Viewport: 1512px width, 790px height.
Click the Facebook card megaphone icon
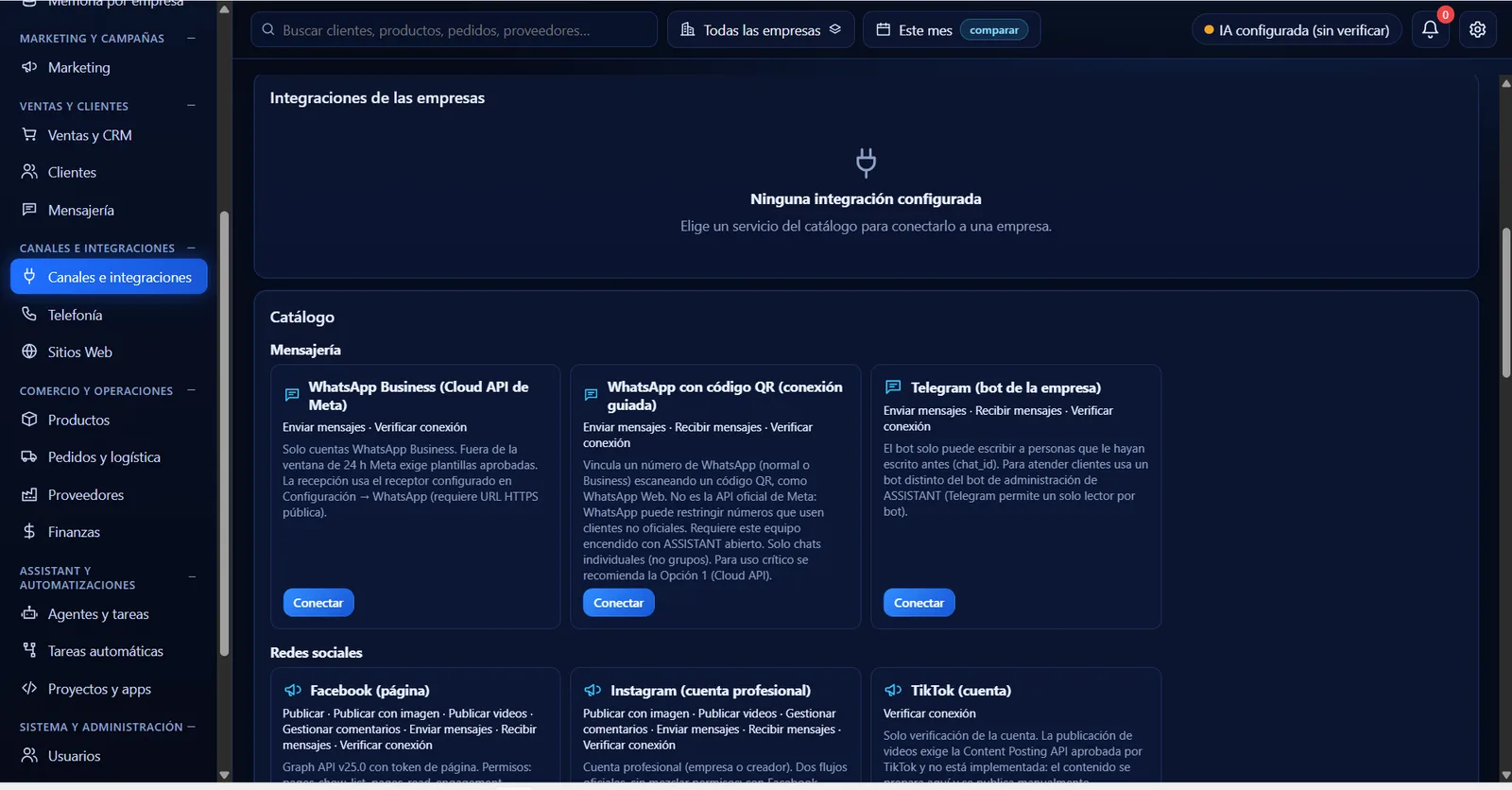coord(293,690)
